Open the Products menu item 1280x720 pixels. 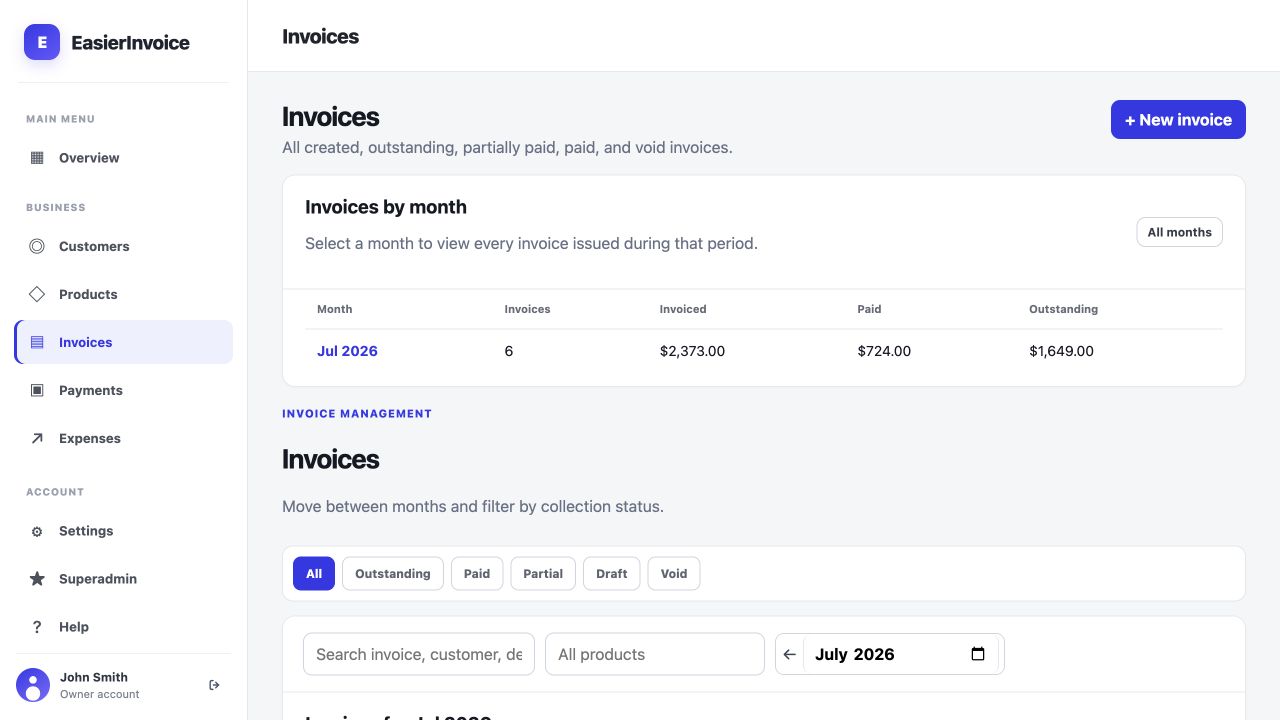pos(124,294)
